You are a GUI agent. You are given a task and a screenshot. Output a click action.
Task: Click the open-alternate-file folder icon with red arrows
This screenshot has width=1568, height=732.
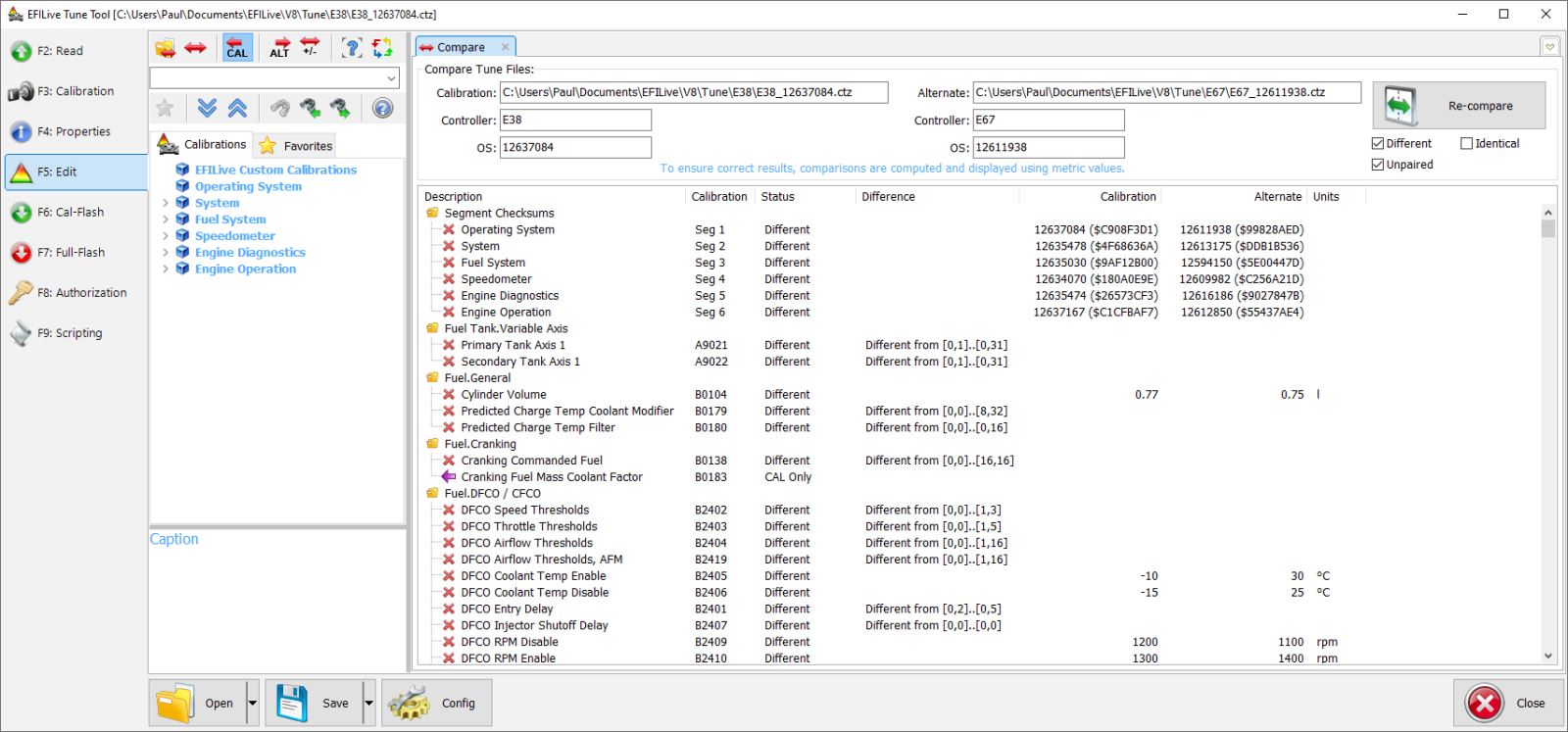pyautogui.click(x=166, y=48)
